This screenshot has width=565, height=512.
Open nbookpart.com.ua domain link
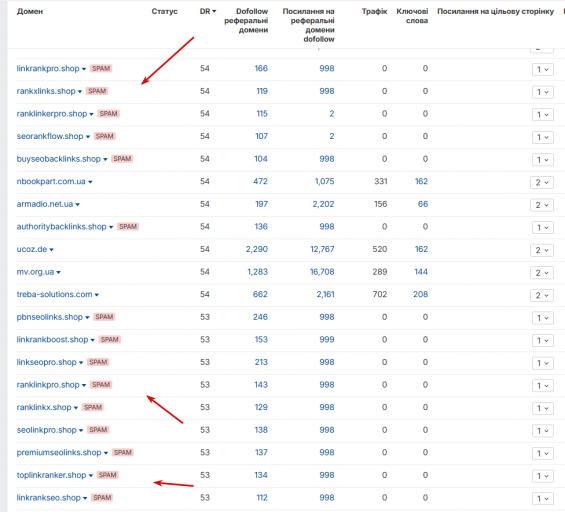tap(51, 181)
